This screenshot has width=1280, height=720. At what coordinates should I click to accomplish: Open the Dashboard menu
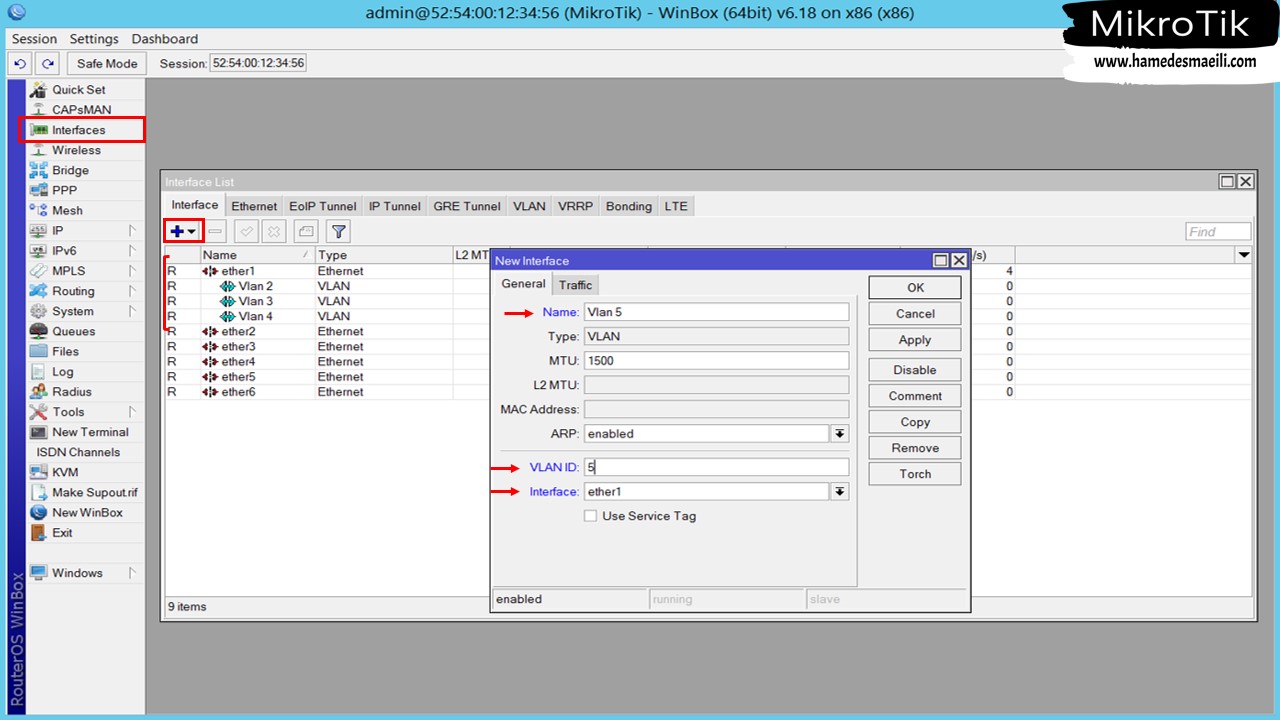pos(165,39)
